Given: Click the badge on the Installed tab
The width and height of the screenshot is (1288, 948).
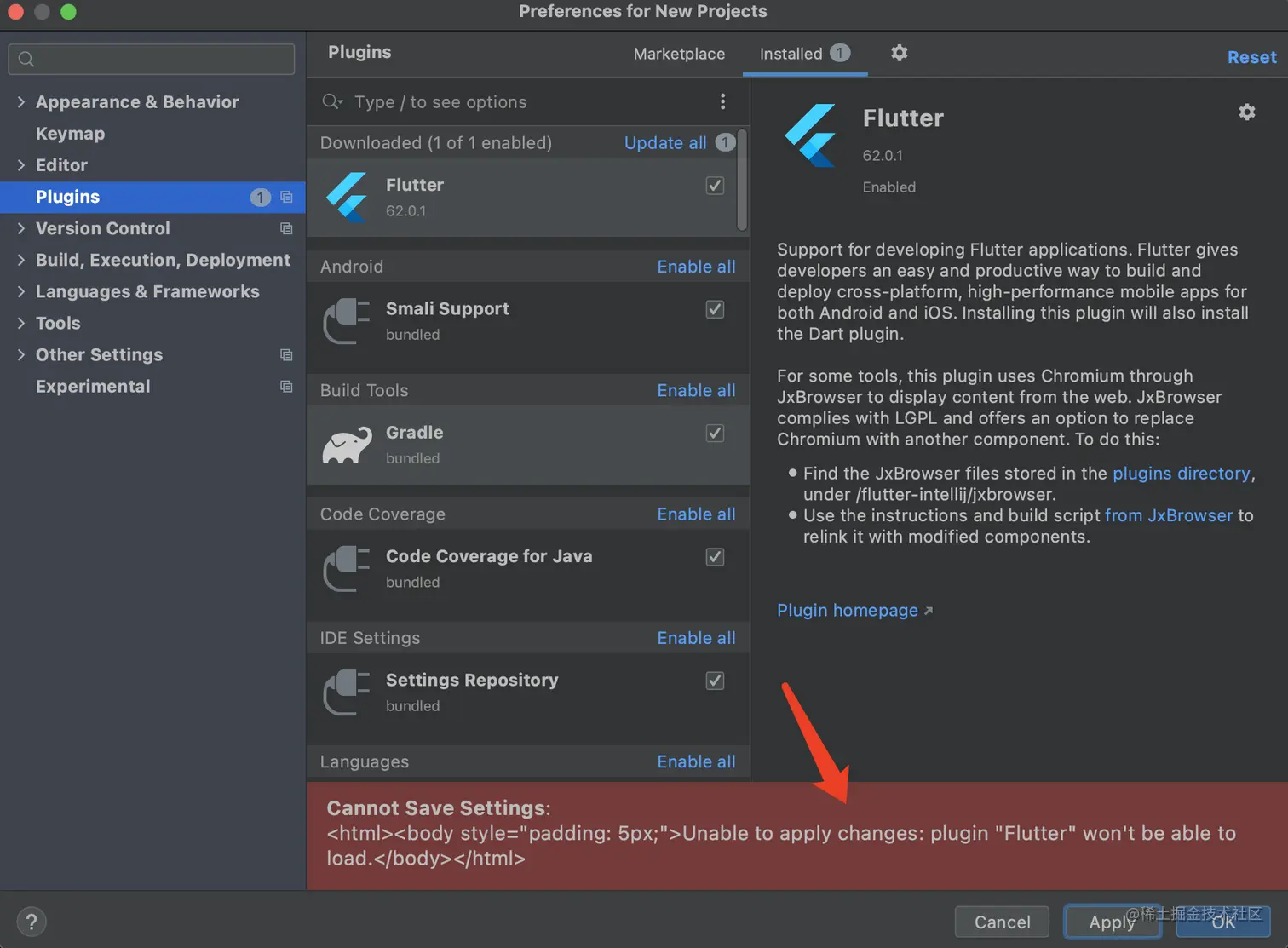Looking at the screenshot, I should click(x=840, y=53).
